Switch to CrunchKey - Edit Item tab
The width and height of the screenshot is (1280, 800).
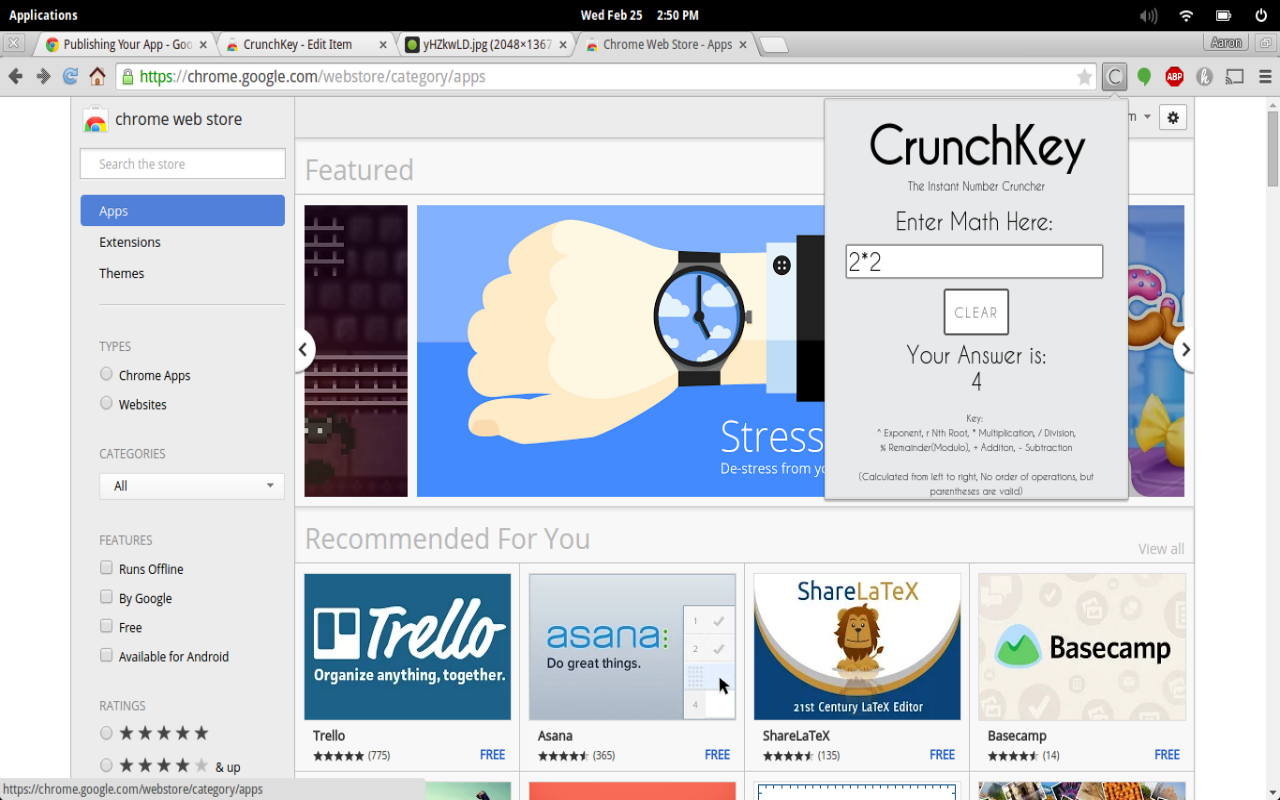point(305,45)
